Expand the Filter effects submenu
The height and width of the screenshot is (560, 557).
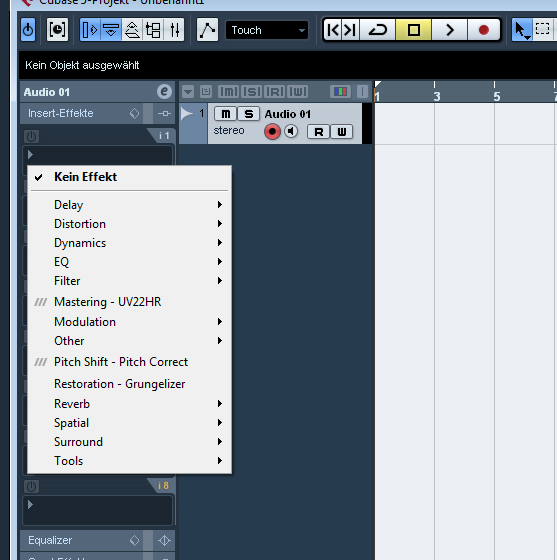(x=129, y=281)
